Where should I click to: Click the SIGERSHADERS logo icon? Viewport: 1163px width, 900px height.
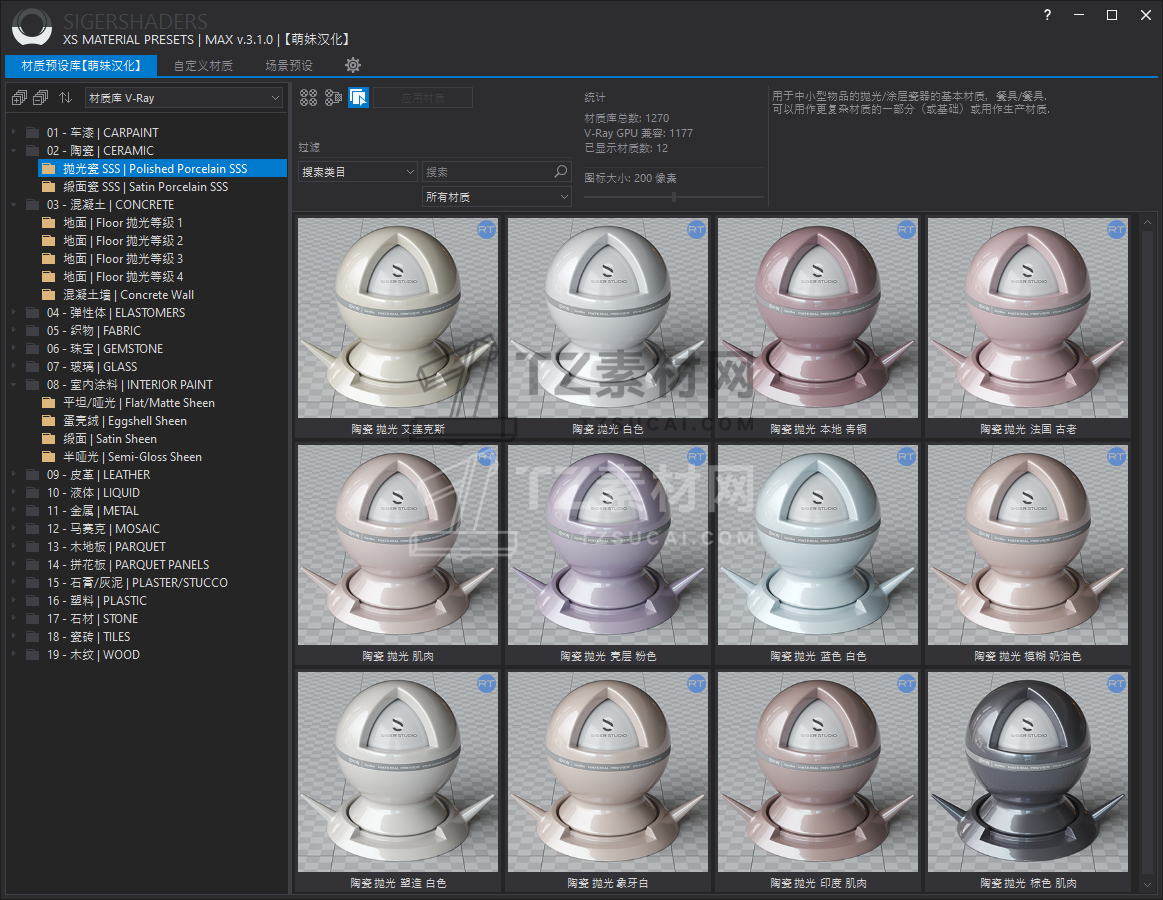point(32,27)
